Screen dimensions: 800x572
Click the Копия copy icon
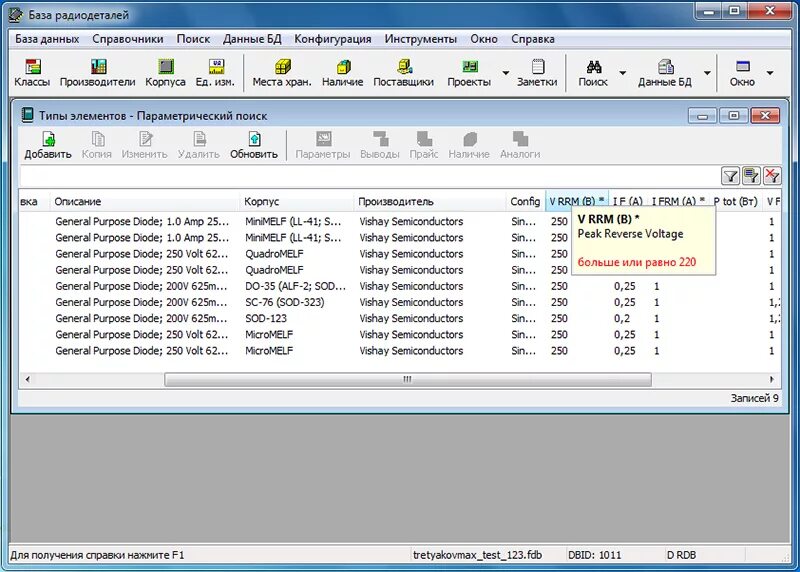[97, 145]
